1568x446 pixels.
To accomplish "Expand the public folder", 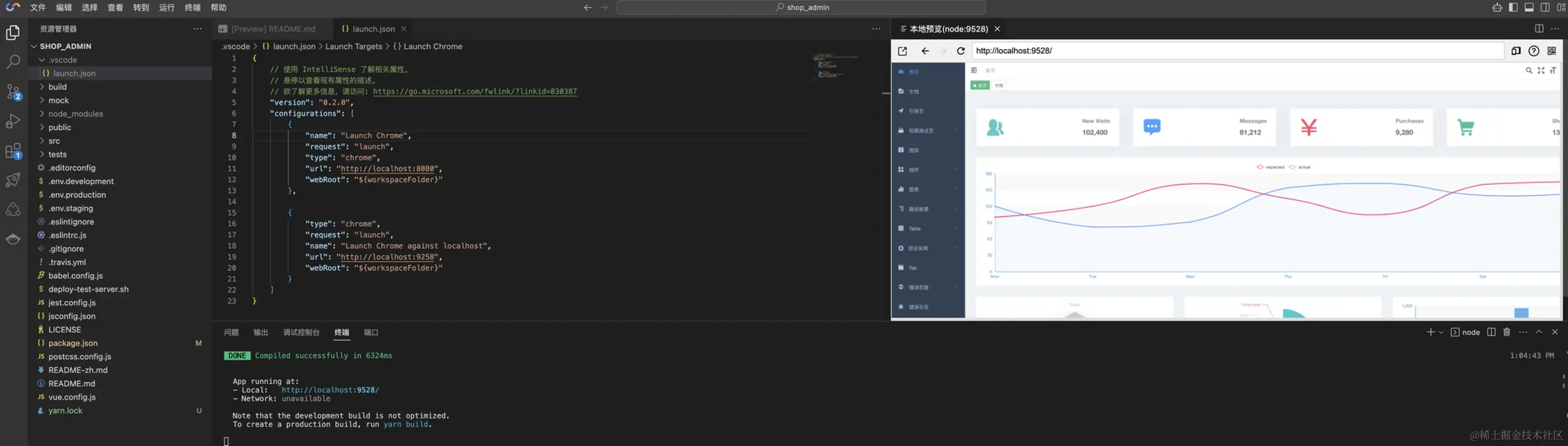I will (x=121, y=127).
